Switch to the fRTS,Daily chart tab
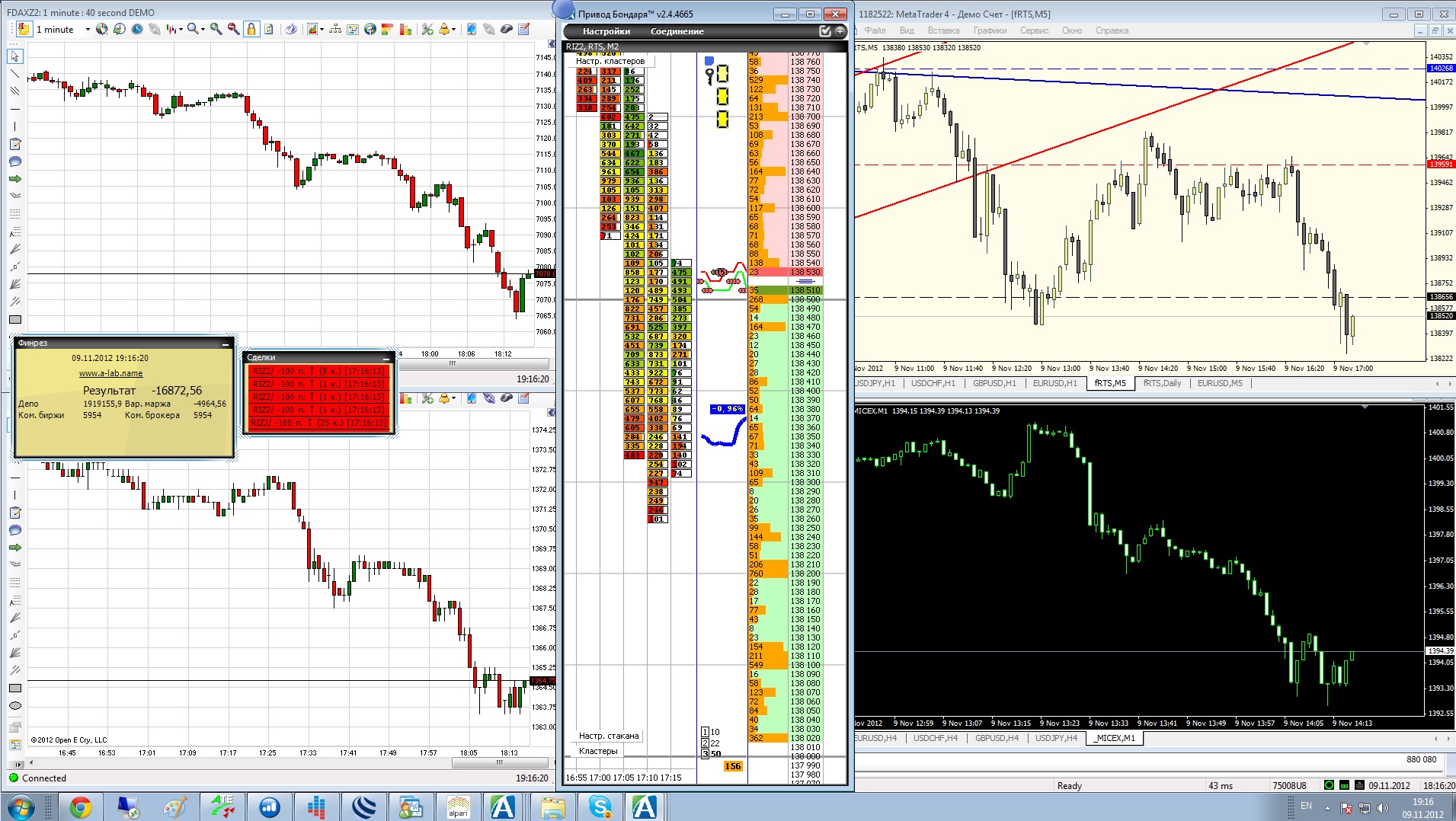 click(x=1162, y=383)
